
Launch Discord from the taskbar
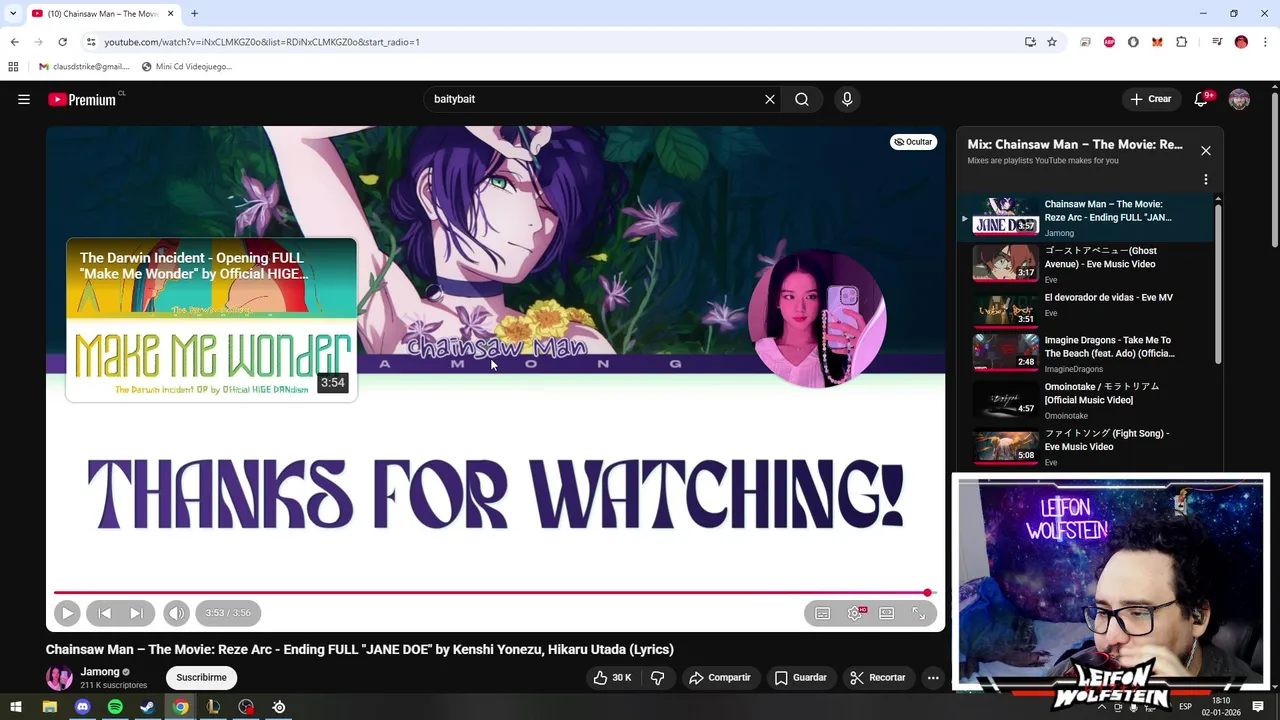click(x=82, y=707)
